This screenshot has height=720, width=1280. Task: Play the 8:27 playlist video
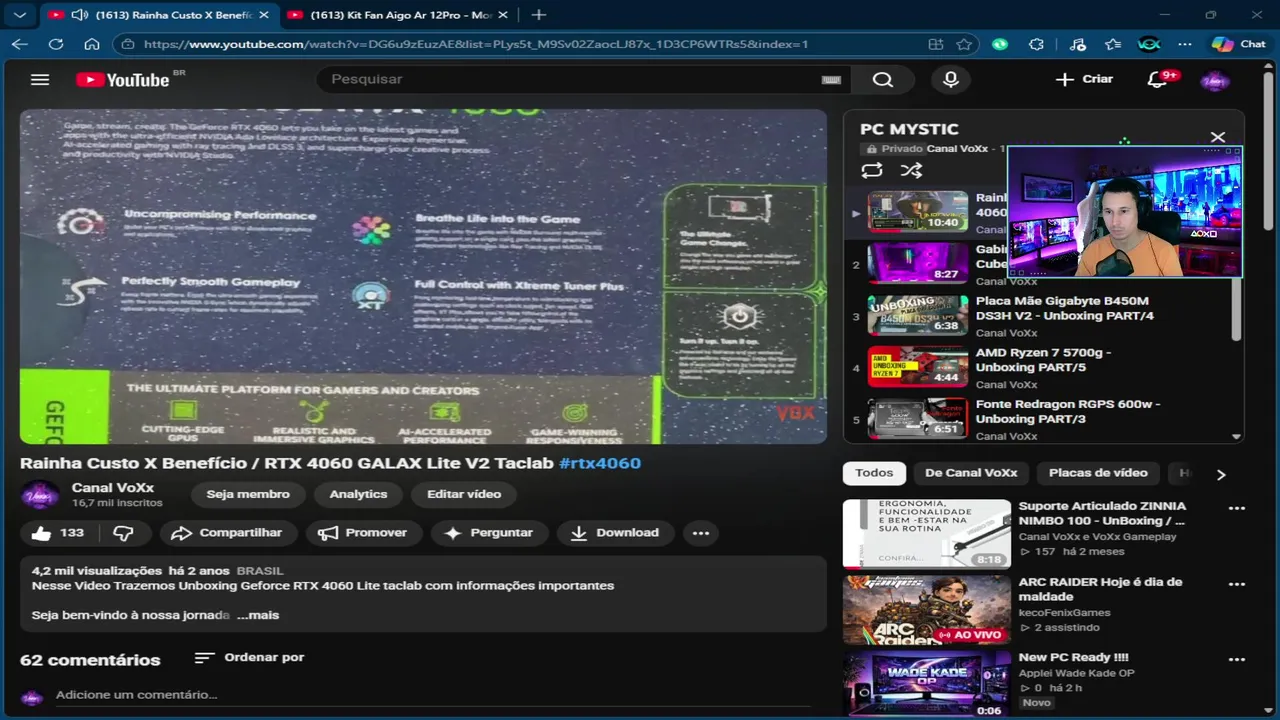(917, 263)
